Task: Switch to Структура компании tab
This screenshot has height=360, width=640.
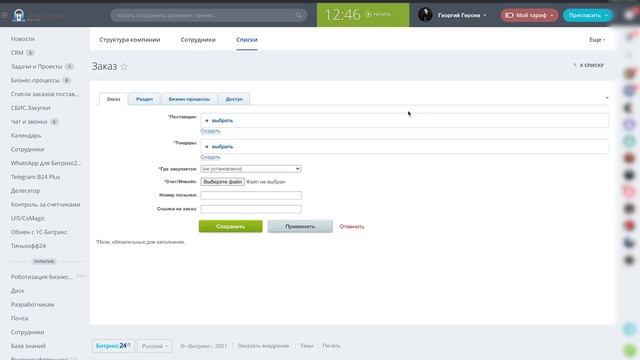Action: (x=130, y=40)
